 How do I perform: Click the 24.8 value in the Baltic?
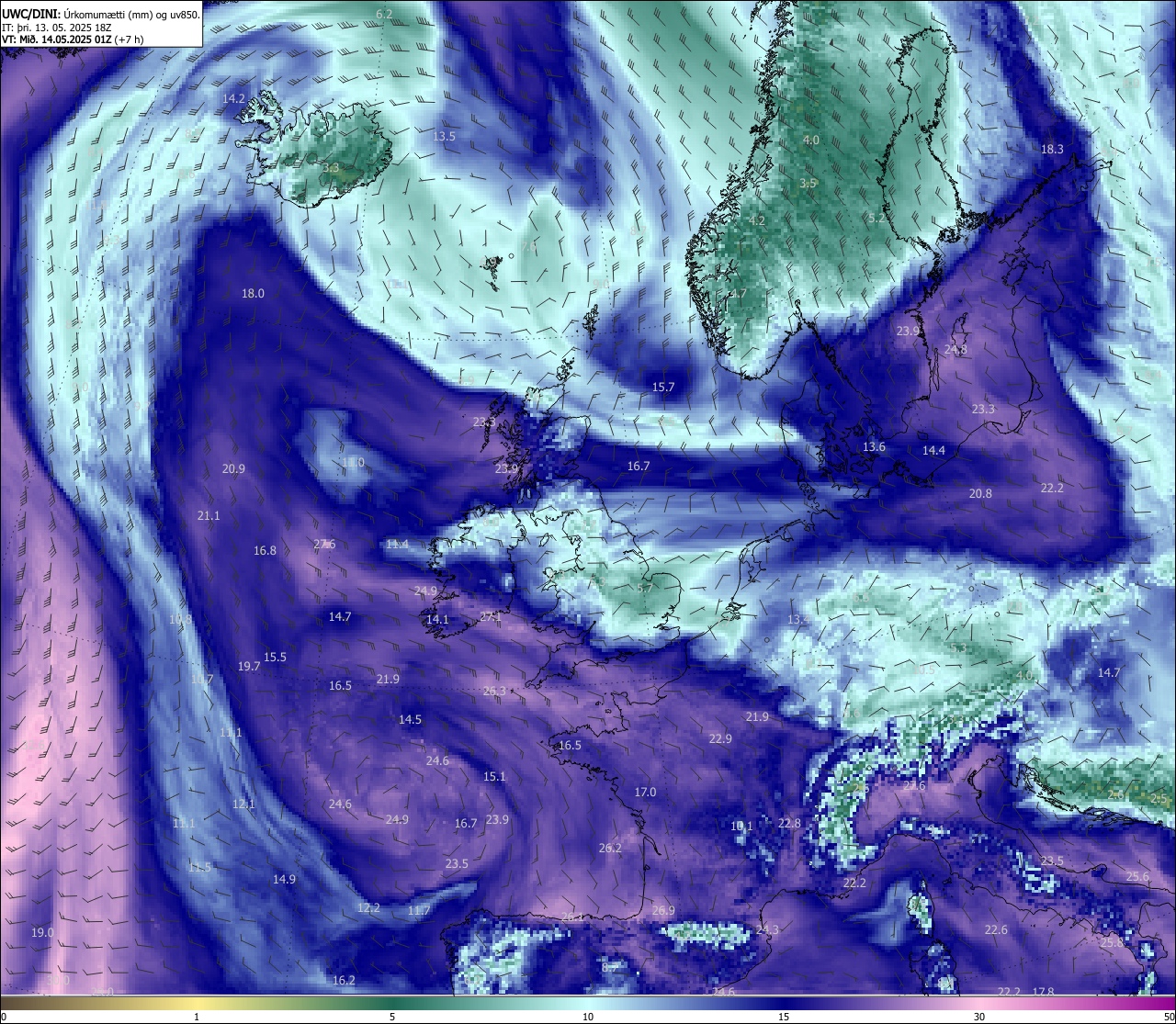click(955, 350)
